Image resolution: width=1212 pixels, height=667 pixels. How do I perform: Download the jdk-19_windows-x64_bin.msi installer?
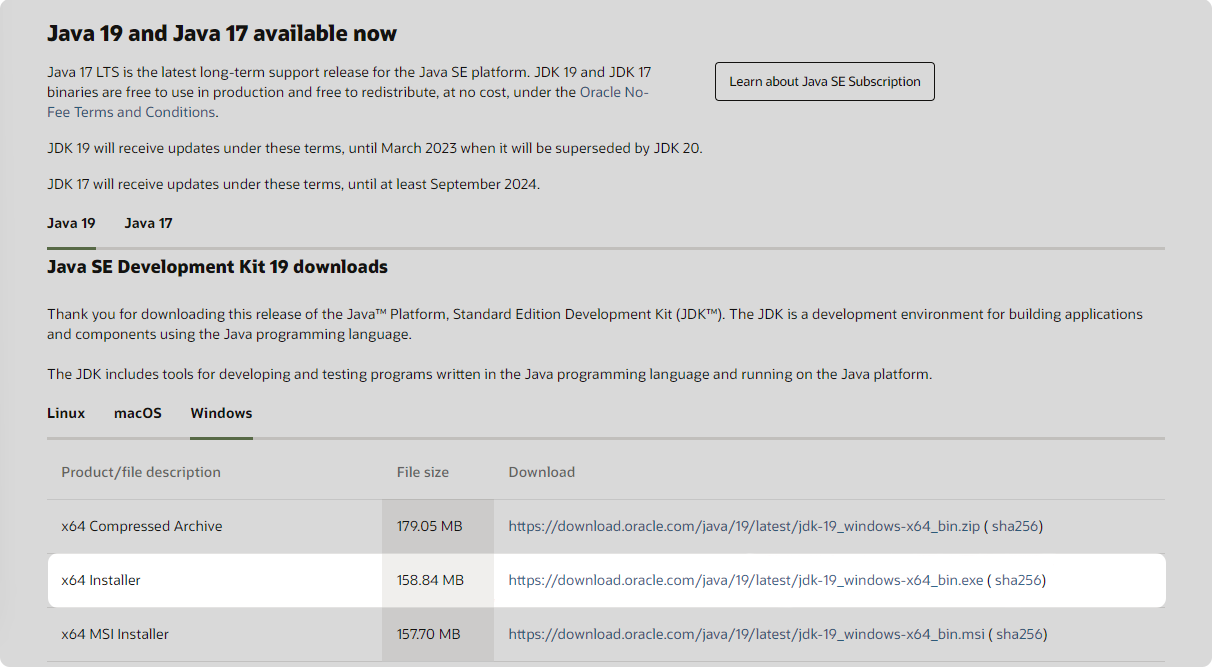746,634
